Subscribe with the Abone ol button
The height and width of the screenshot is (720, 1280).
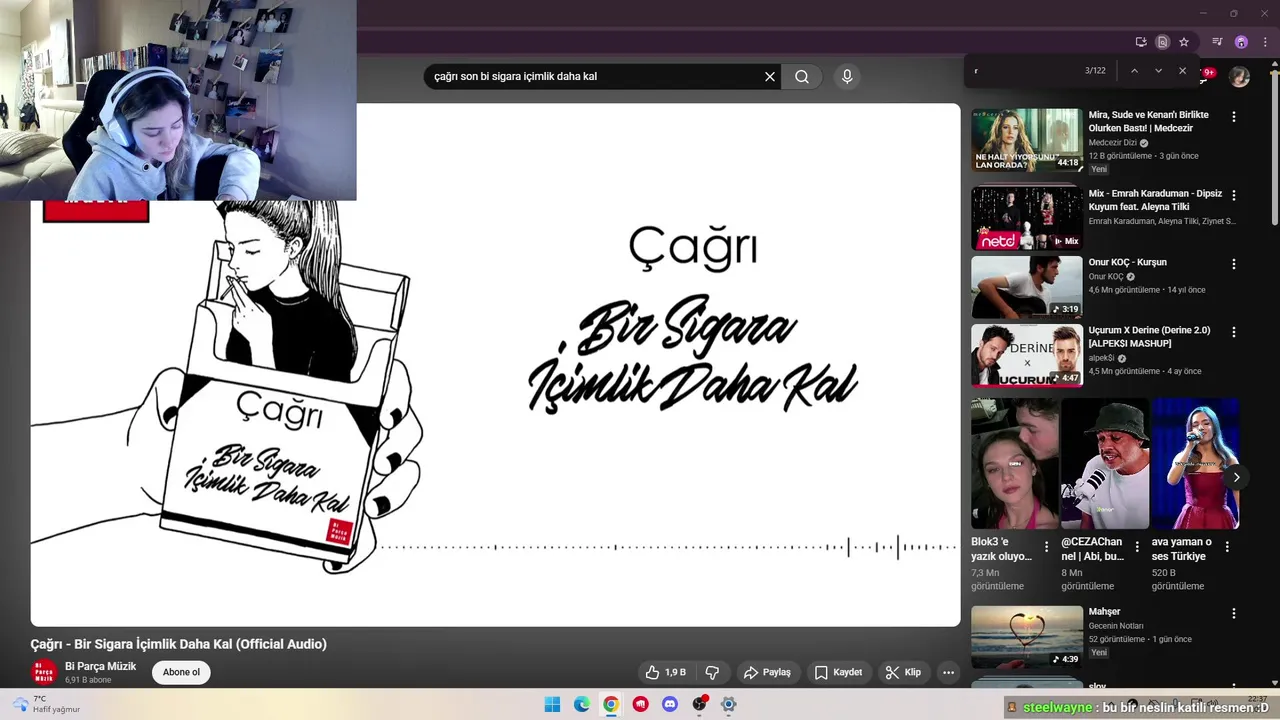pos(181,672)
